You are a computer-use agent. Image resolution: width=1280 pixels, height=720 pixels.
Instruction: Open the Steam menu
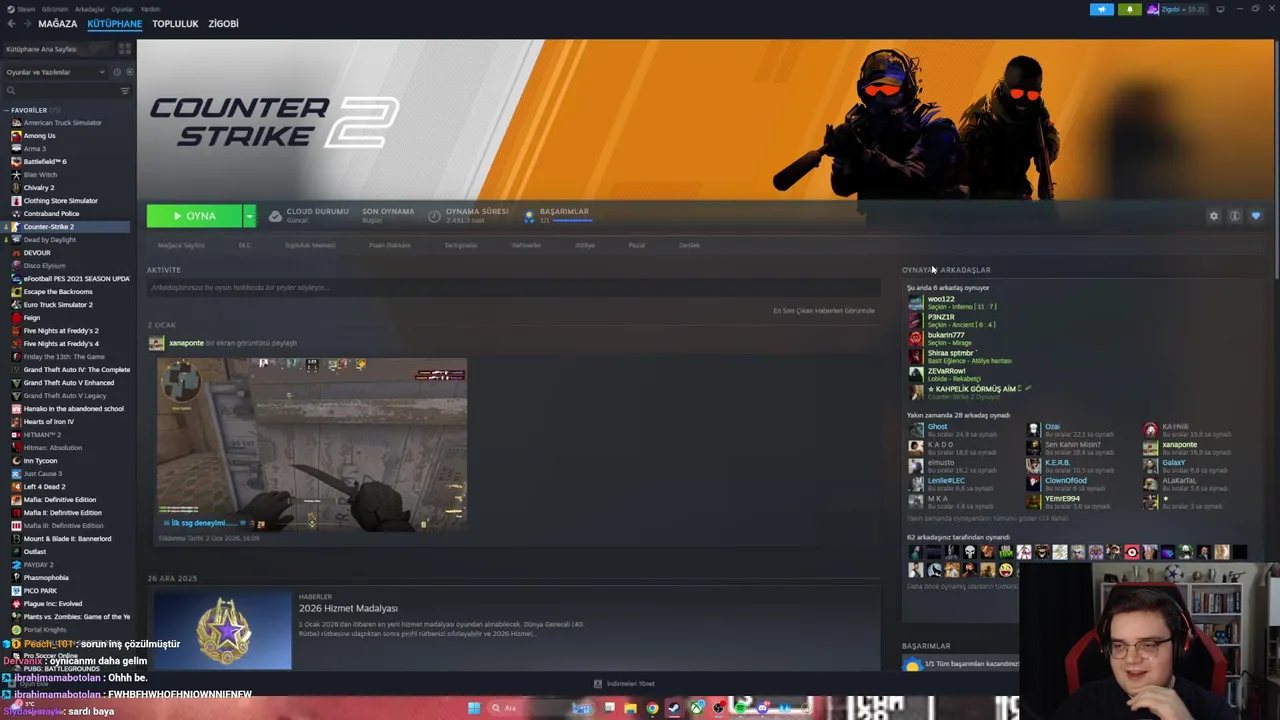click(x=22, y=9)
